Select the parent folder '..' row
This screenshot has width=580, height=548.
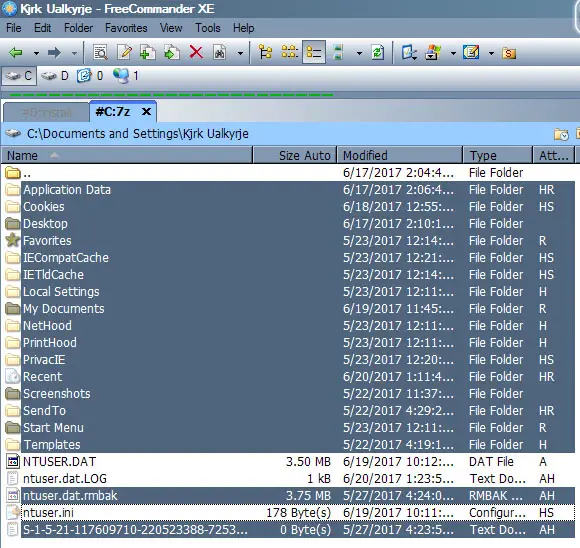[290, 173]
